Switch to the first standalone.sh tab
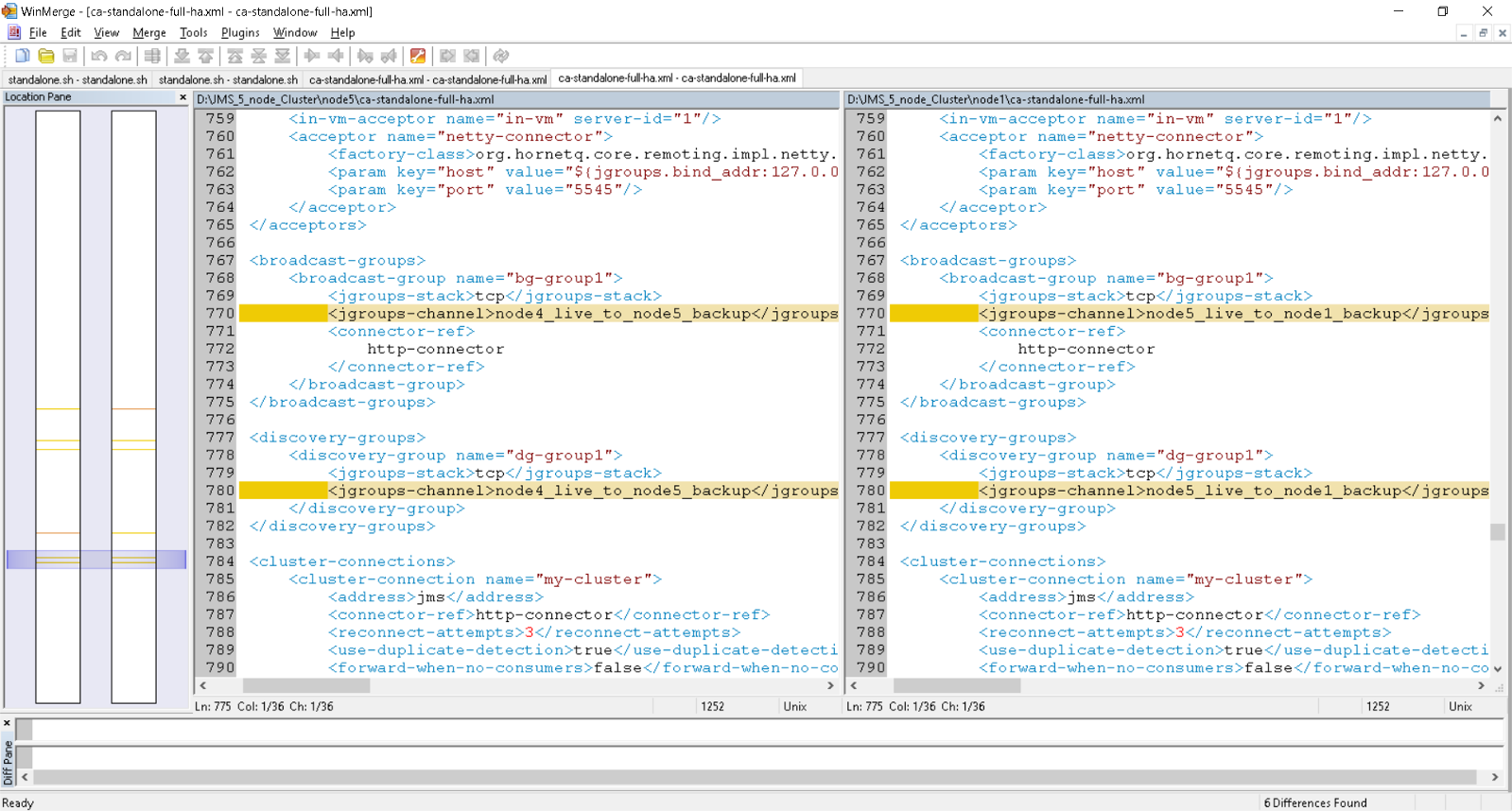This screenshot has height=811, width=1512. pyautogui.click(x=78, y=79)
